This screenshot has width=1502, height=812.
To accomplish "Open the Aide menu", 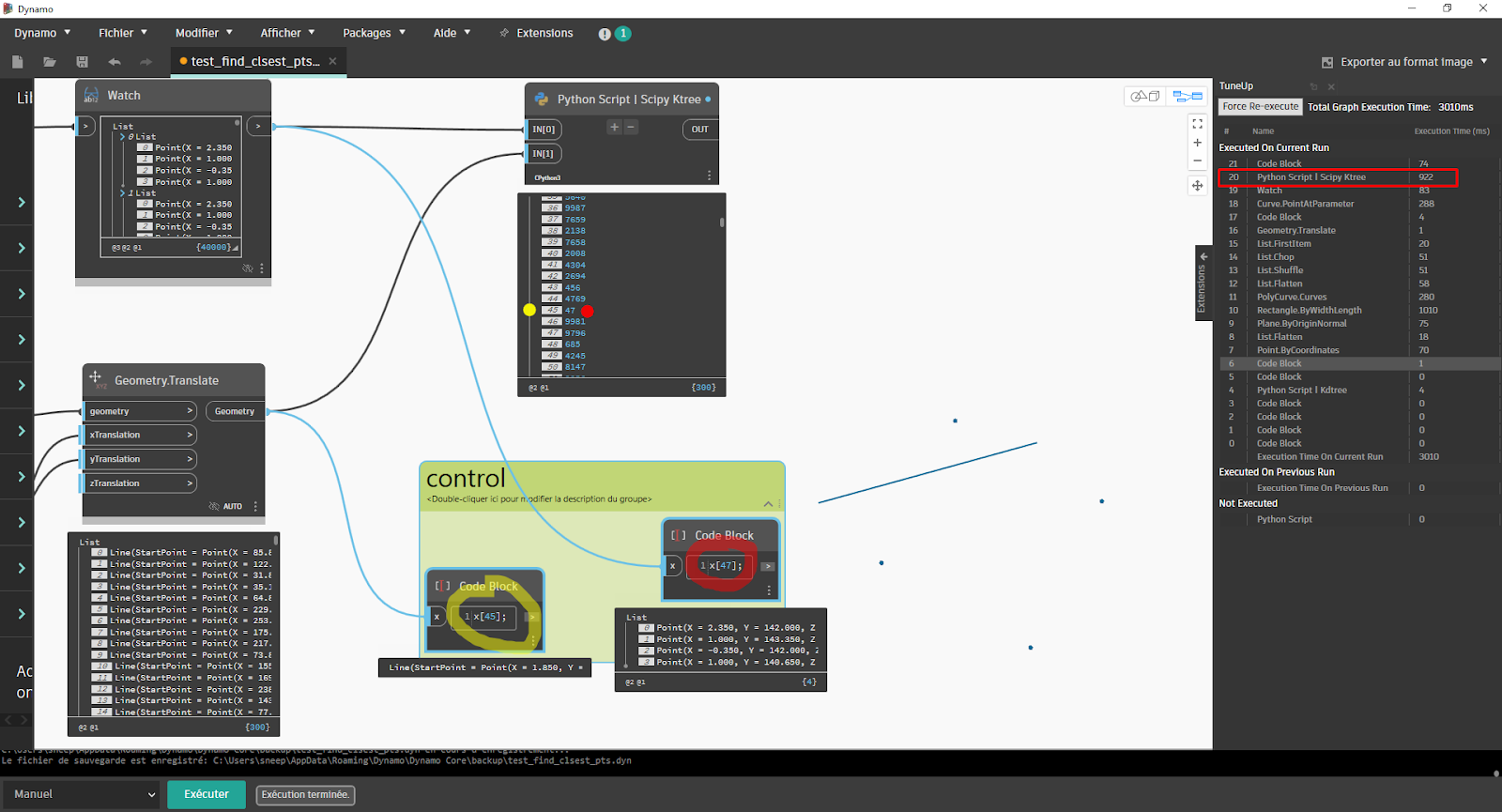I will point(452,33).
